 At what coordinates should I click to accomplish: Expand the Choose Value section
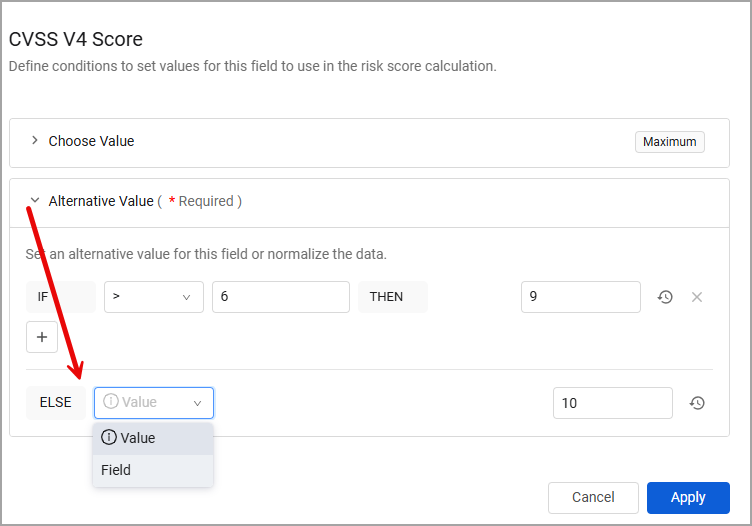click(35, 141)
